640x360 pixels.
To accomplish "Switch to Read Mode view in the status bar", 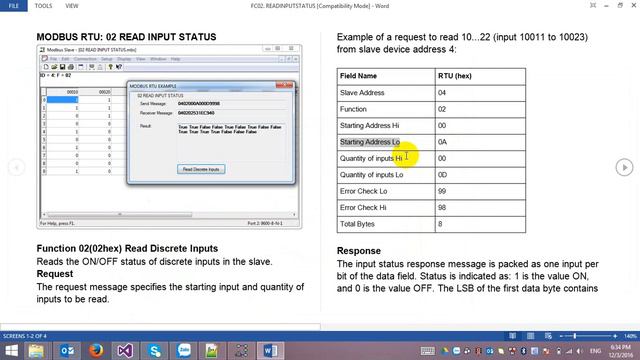I will click(513, 336).
